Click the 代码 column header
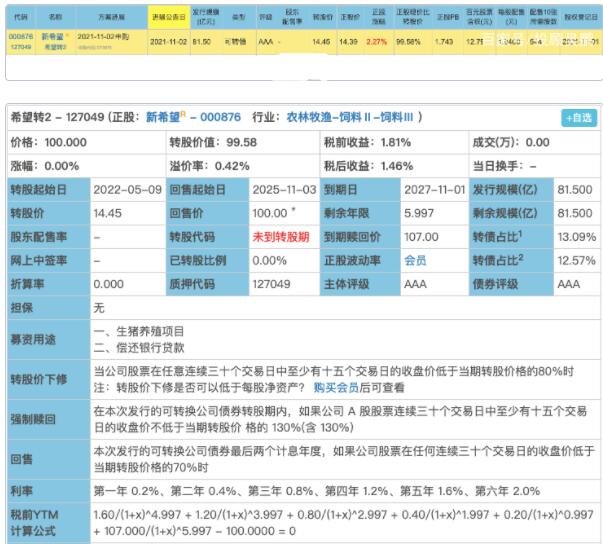The height and width of the screenshot is (544, 603). point(21,17)
